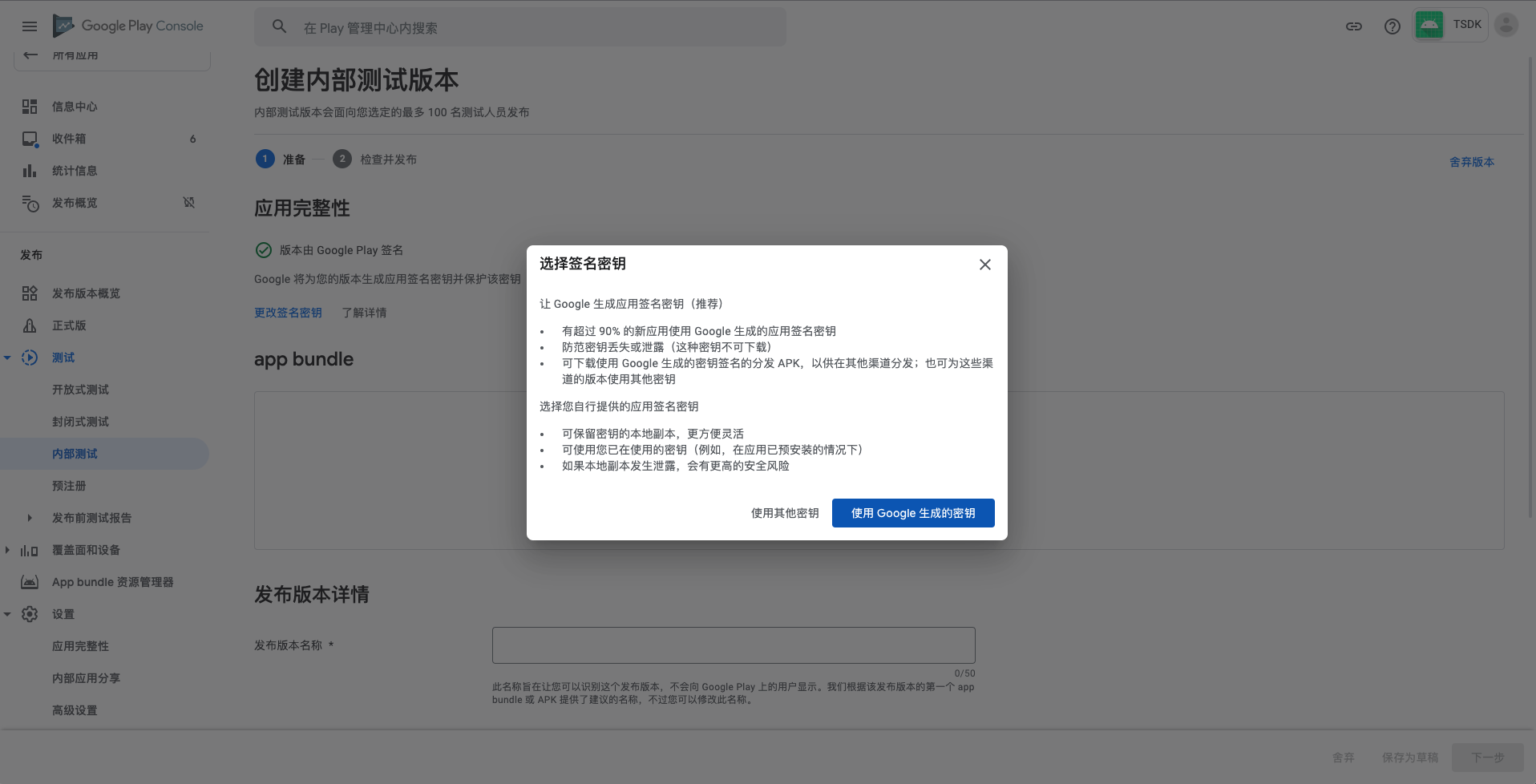The image size is (1536, 784).
Task: Click the 发布版本概览 grid icon
Action: pyautogui.click(x=30, y=293)
